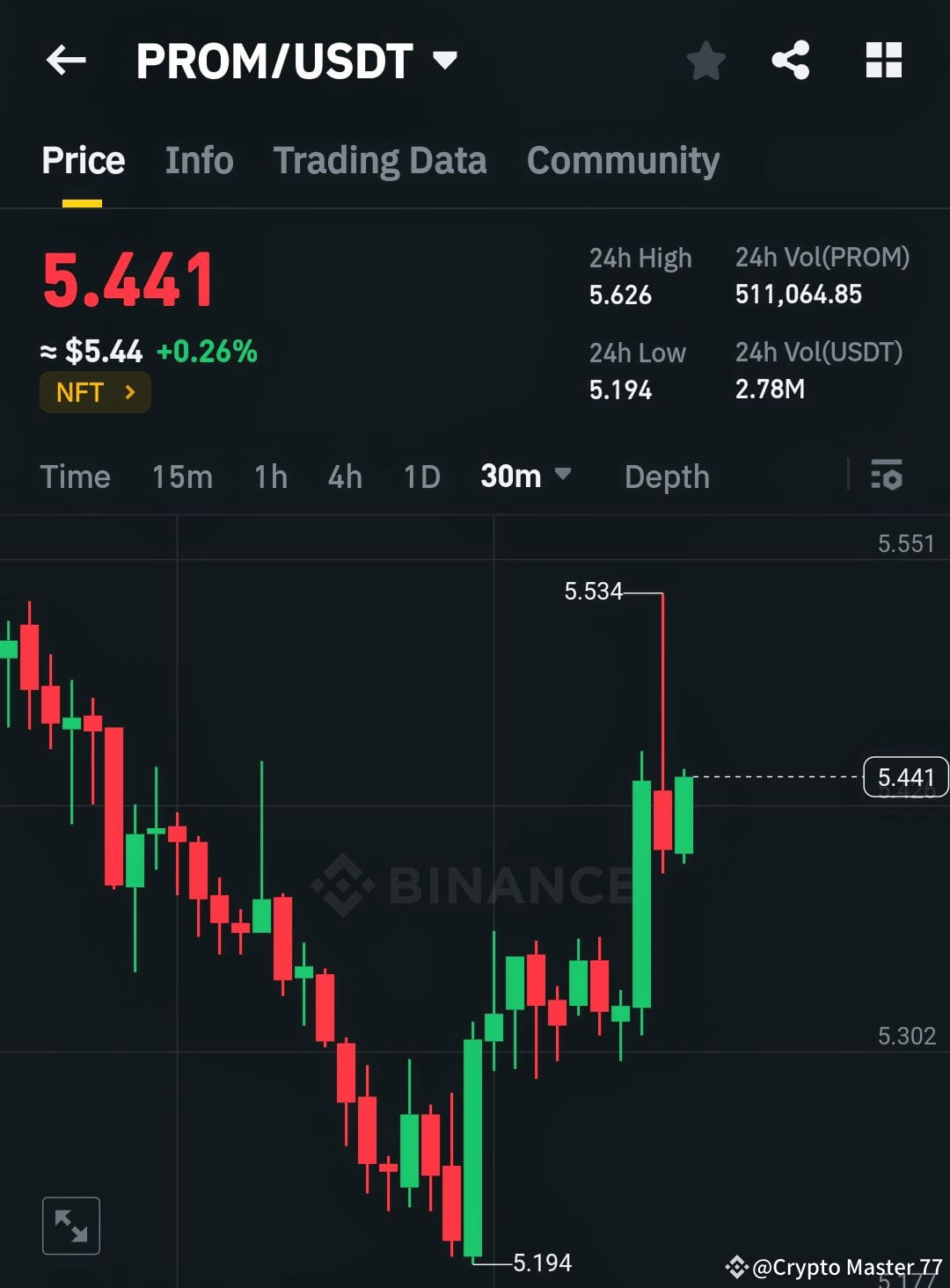
Task: Open the grid layout icon top right
Action: tap(883, 60)
